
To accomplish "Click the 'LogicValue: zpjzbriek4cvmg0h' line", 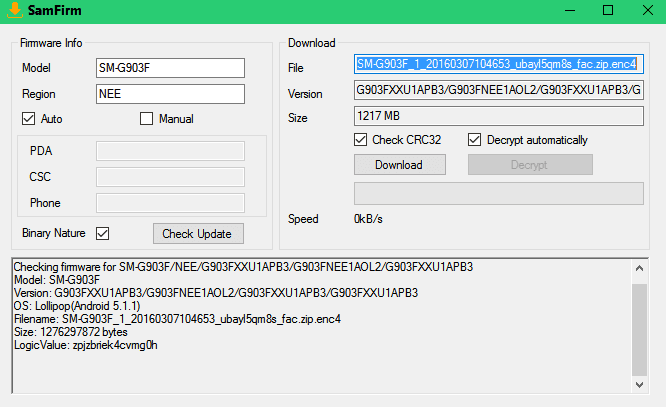I will [85, 345].
